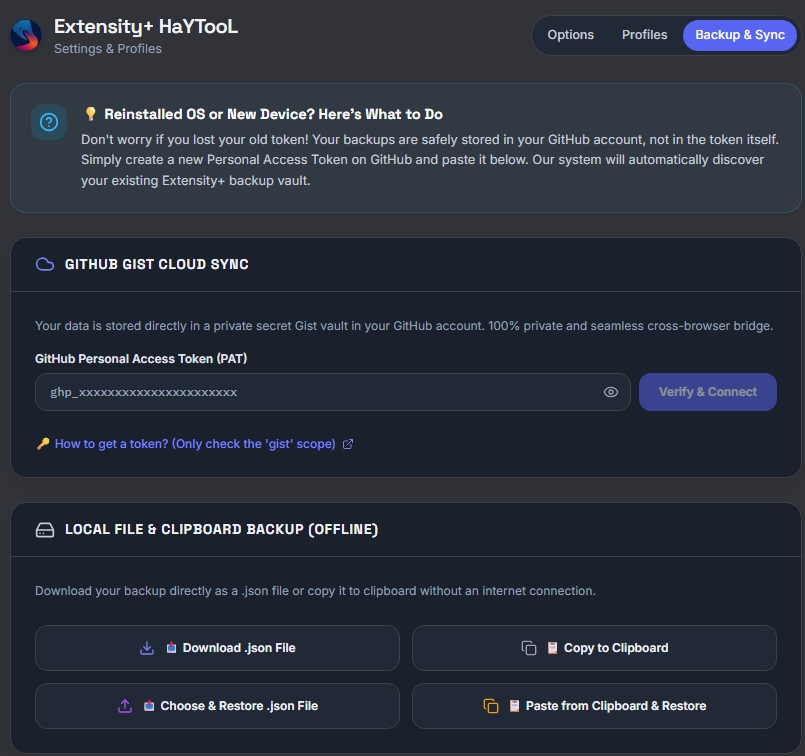Click the 'Settings & Profiles' subtitle text
Screen dimensions: 805x756
[x=108, y=49]
